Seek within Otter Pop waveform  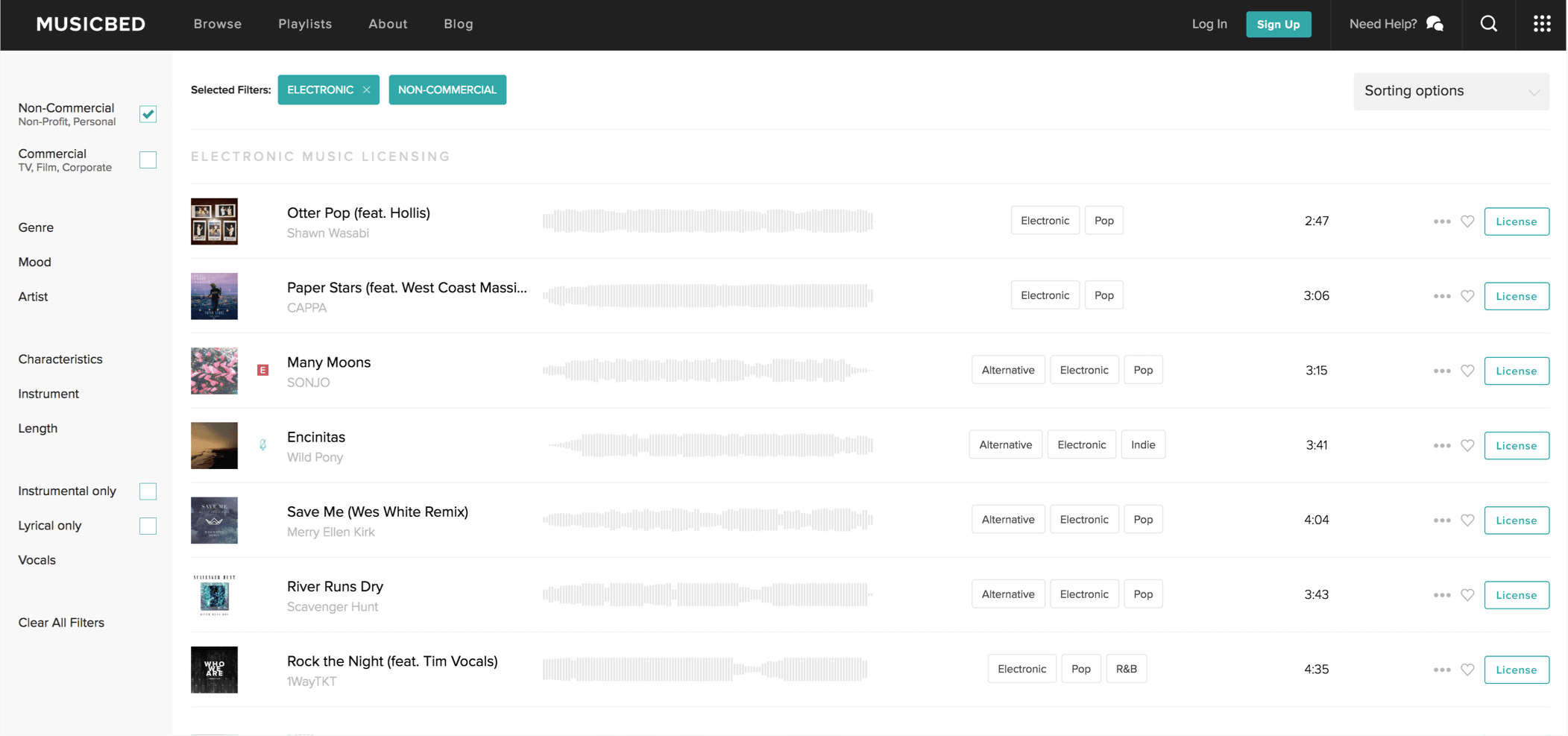click(x=708, y=221)
